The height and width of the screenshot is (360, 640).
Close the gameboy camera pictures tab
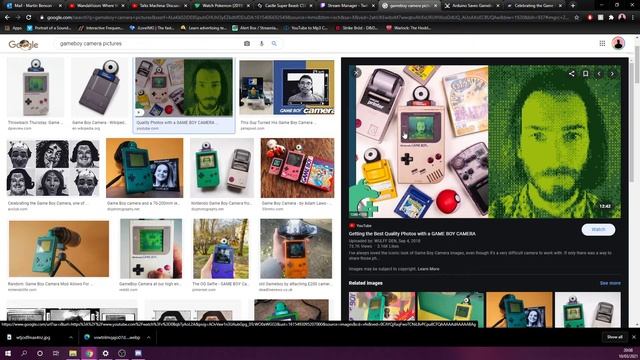(435, 6)
